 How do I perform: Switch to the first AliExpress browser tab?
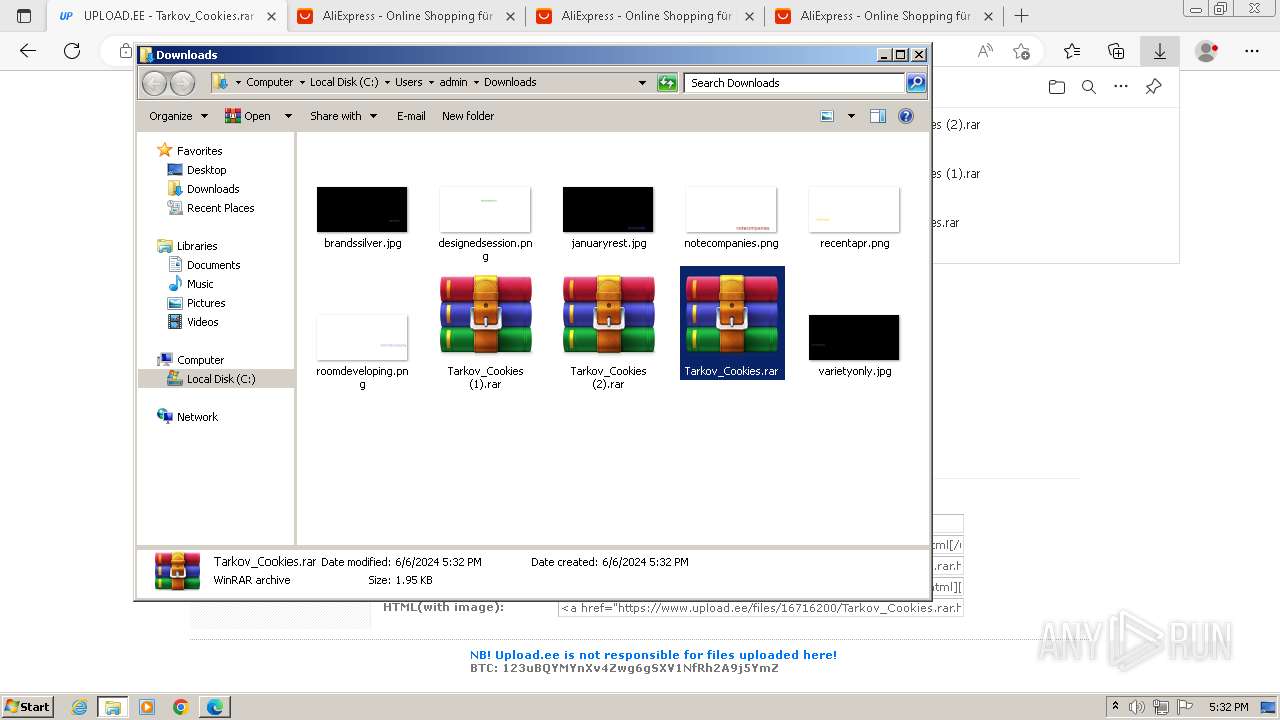click(x=406, y=16)
